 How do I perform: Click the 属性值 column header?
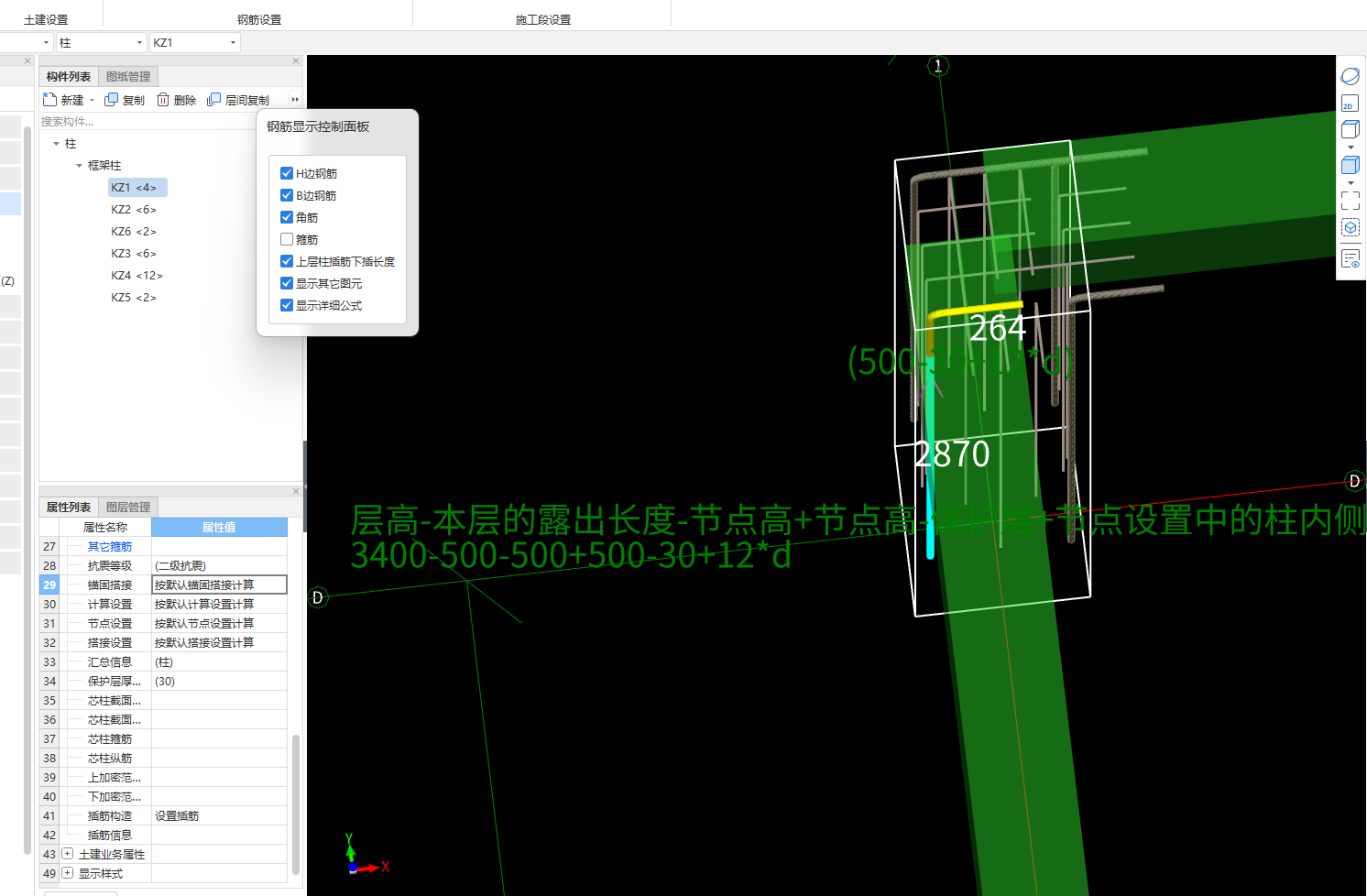219,527
